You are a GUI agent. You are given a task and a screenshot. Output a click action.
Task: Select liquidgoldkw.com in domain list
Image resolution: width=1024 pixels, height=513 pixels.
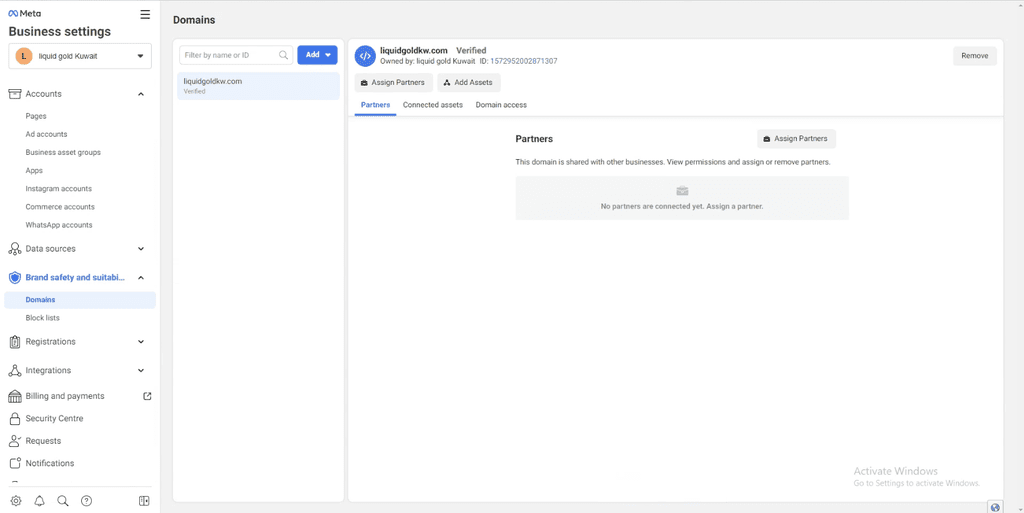click(x=258, y=86)
